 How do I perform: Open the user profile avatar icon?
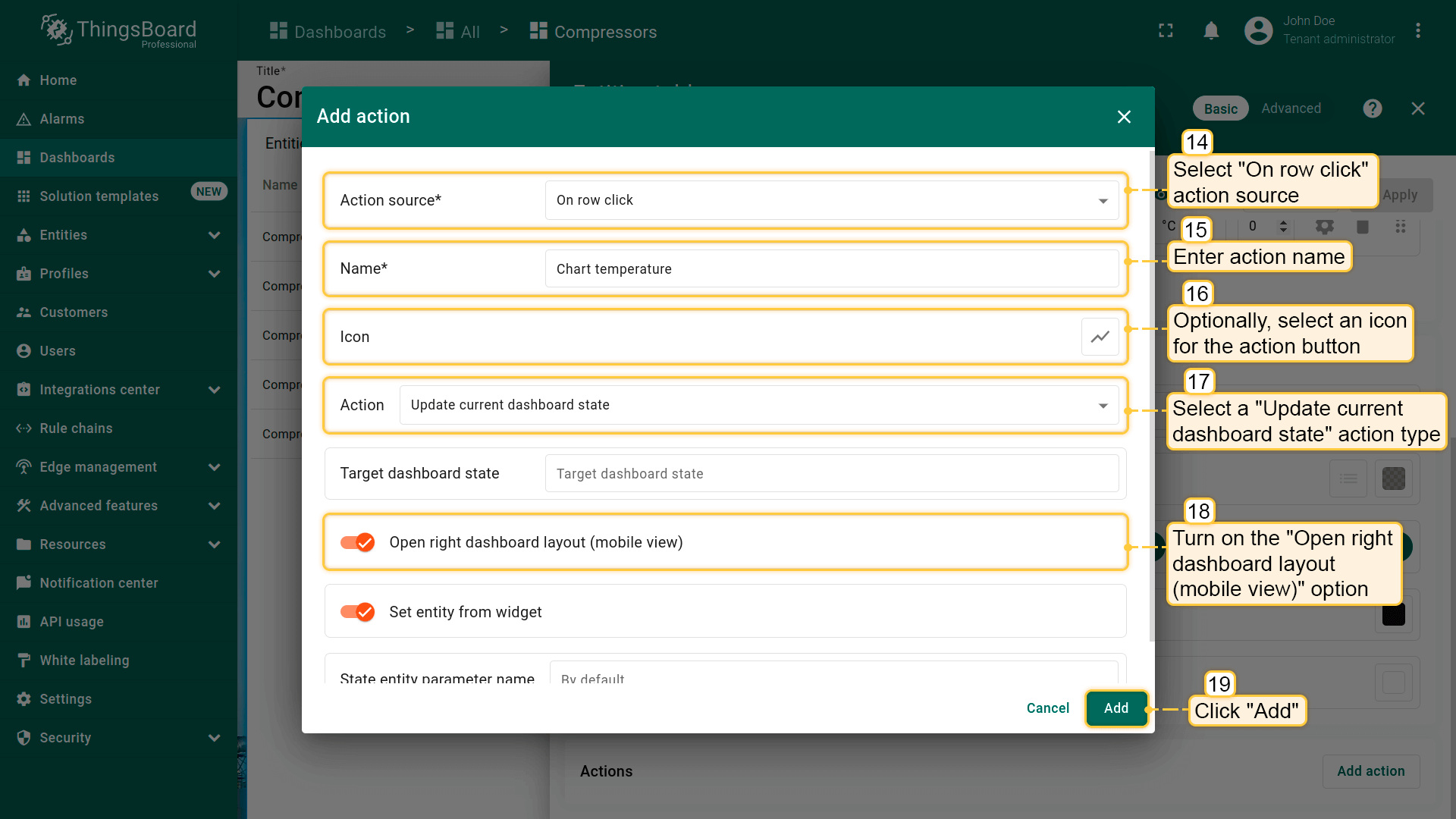click(x=1258, y=31)
